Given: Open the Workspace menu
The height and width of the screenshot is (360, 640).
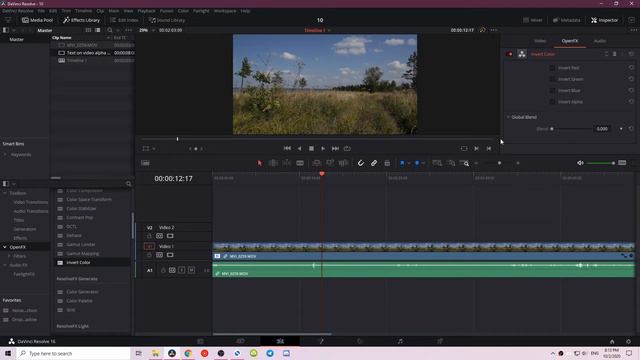Looking at the screenshot, I should (225, 11).
